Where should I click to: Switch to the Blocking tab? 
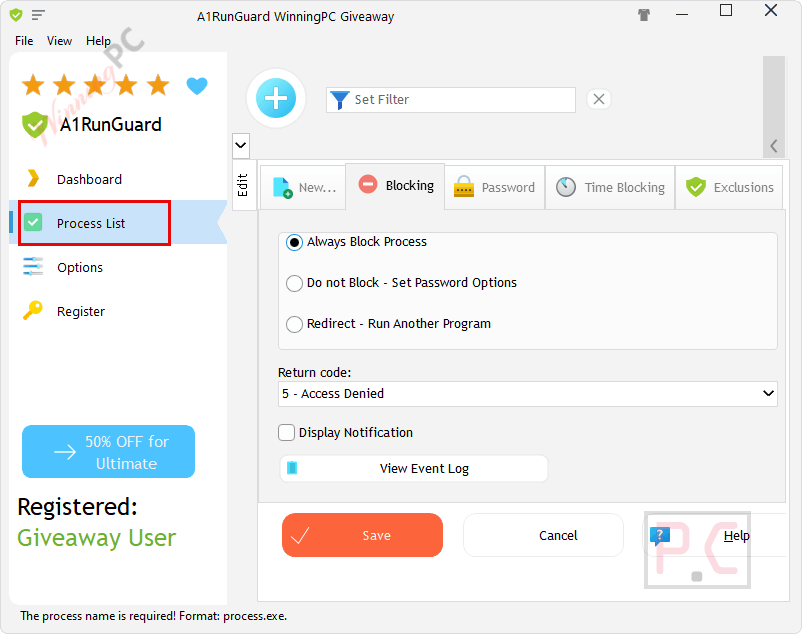pyautogui.click(x=395, y=186)
